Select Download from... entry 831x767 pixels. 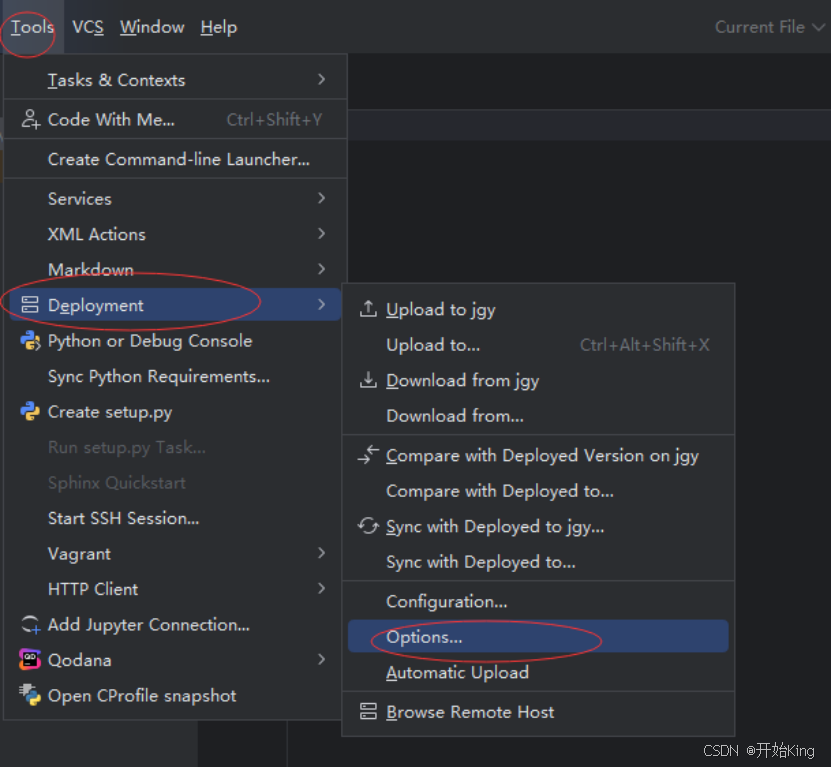click(538, 416)
